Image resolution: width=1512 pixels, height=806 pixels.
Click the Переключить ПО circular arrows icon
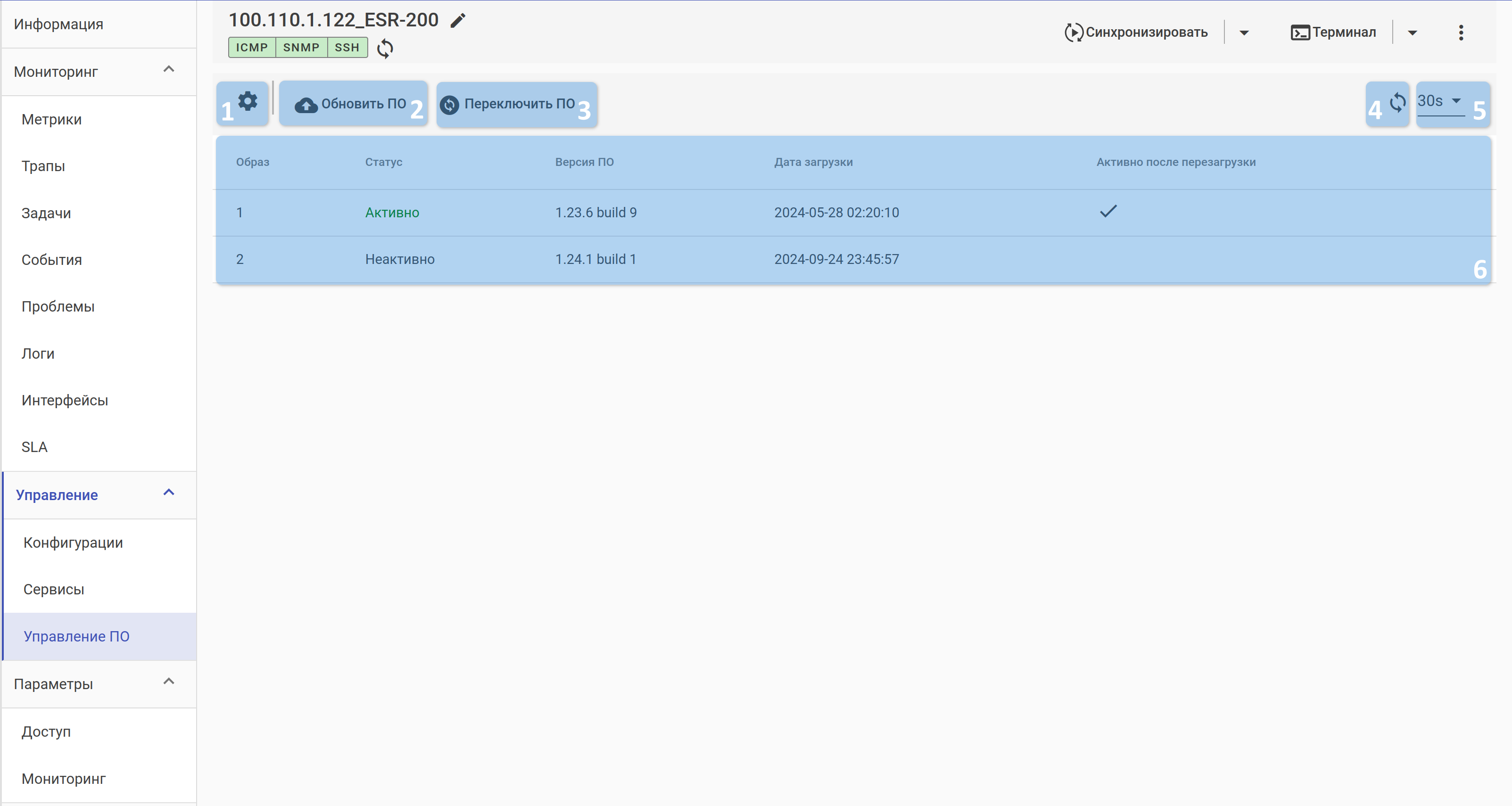pyautogui.click(x=450, y=105)
